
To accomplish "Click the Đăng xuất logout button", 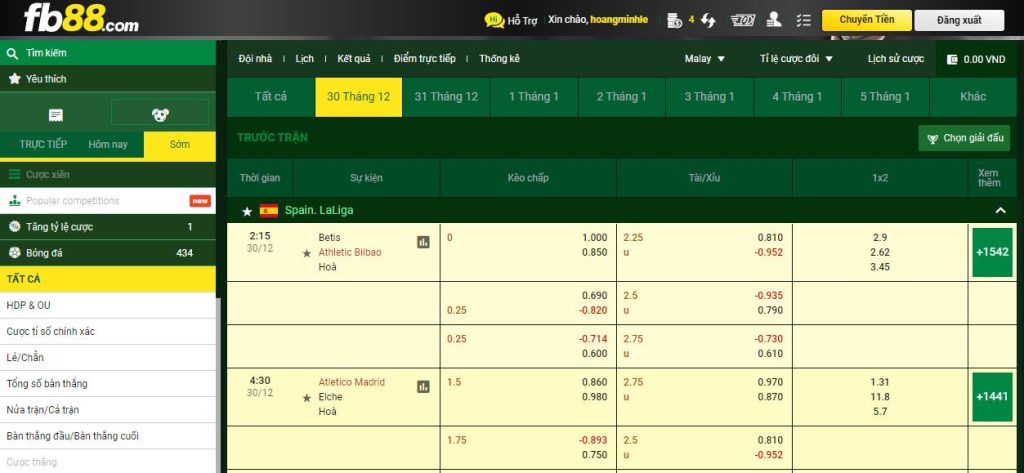I will [x=959, y=20].
